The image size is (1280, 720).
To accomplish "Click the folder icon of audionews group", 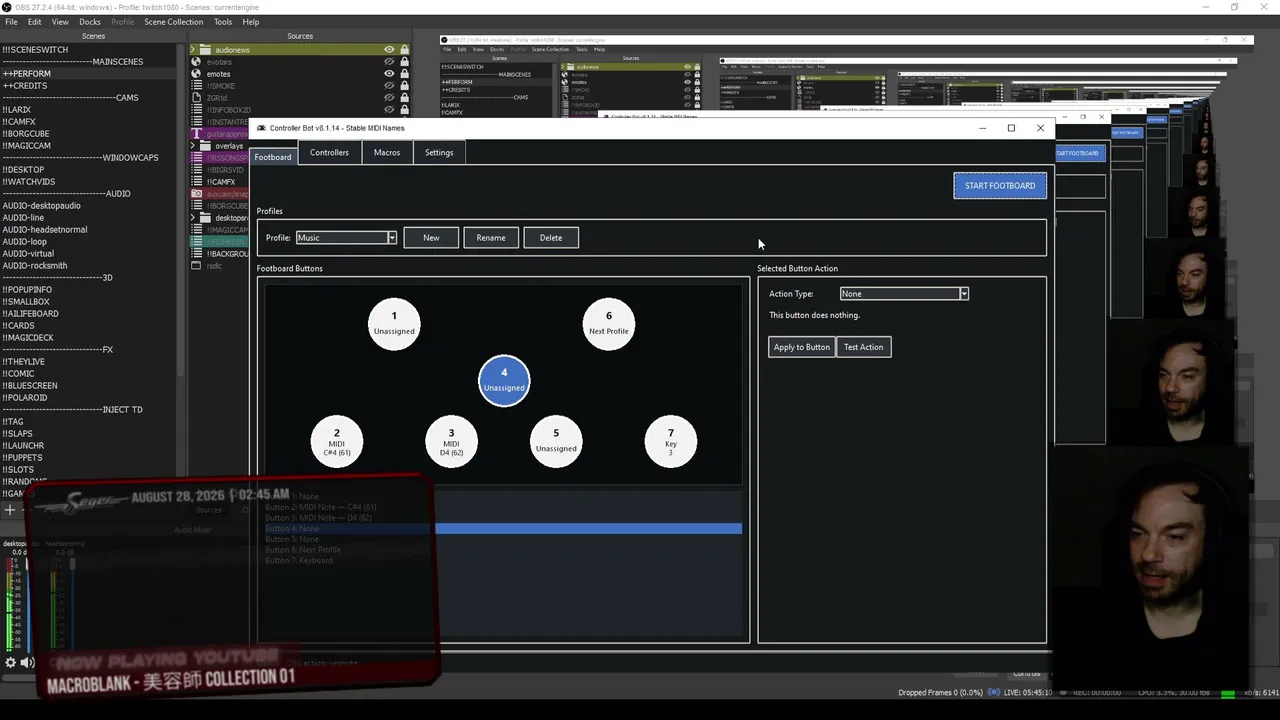I will point(205,50).
